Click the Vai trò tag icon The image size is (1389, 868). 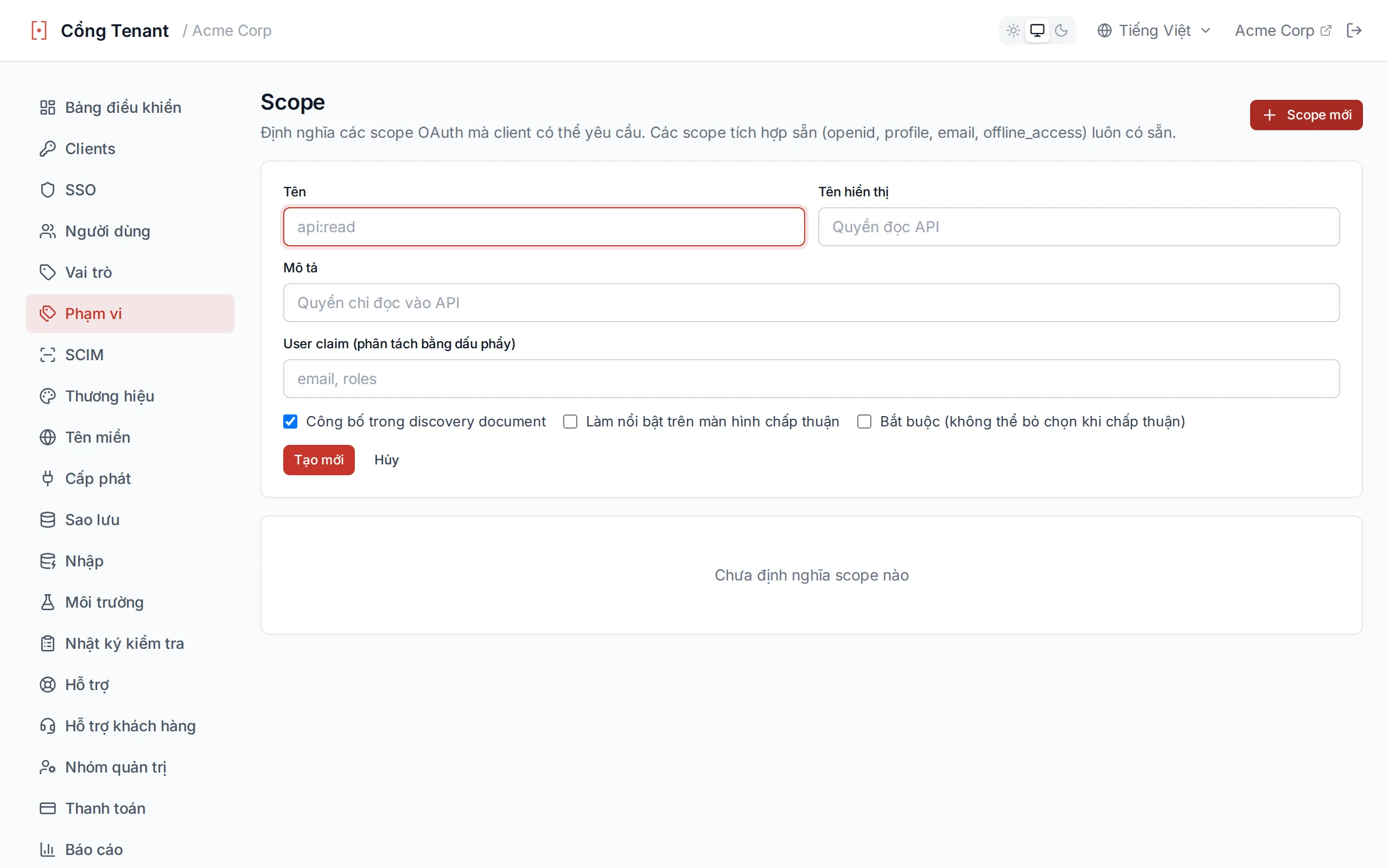pos(48,272)
